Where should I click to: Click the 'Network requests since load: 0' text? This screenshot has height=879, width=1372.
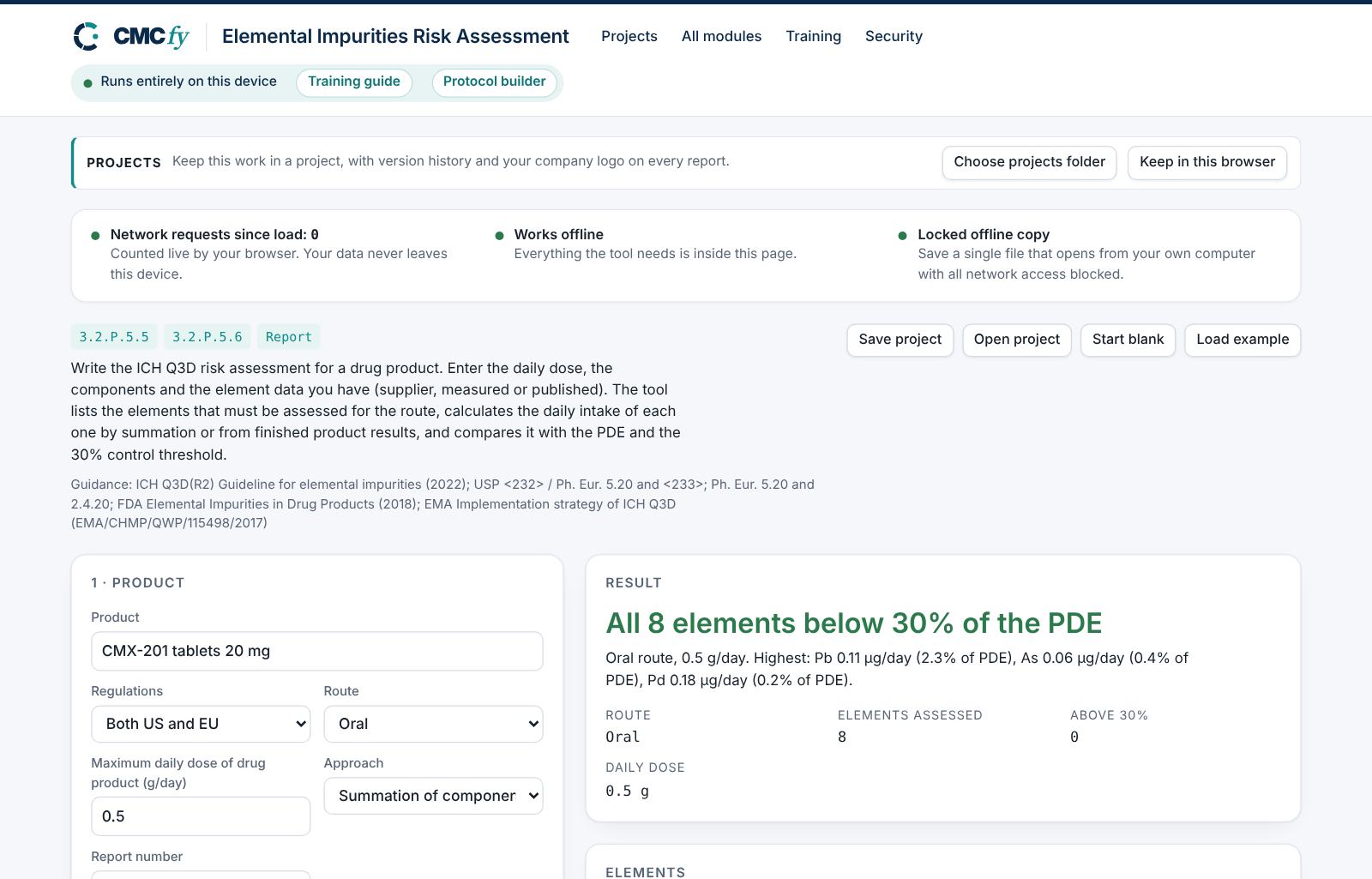tap(214, 234)
